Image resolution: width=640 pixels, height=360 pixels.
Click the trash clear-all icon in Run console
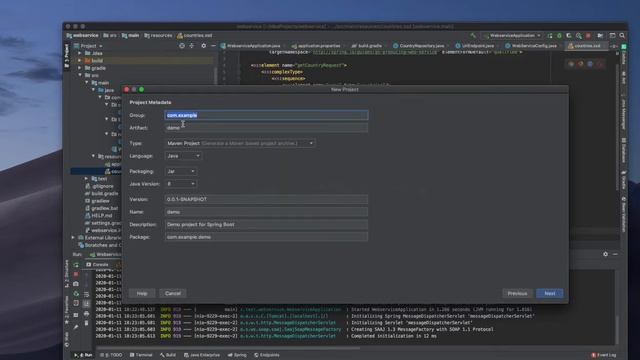tap(86, 323)
